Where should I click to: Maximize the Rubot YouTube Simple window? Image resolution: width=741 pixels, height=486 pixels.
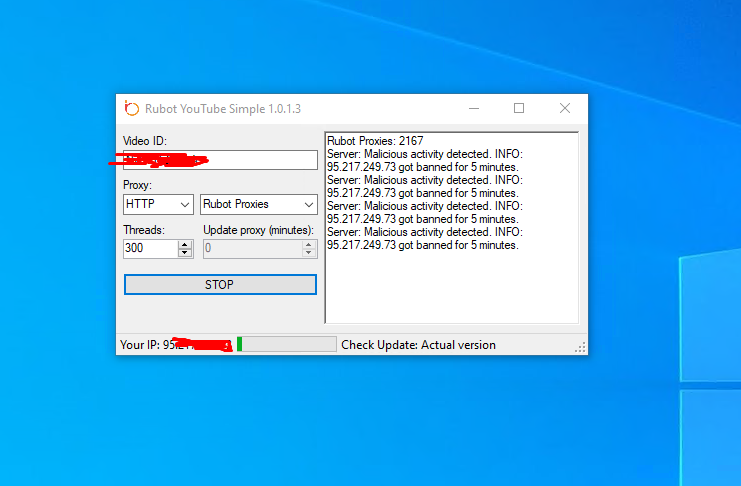click(x=519, y=108)
